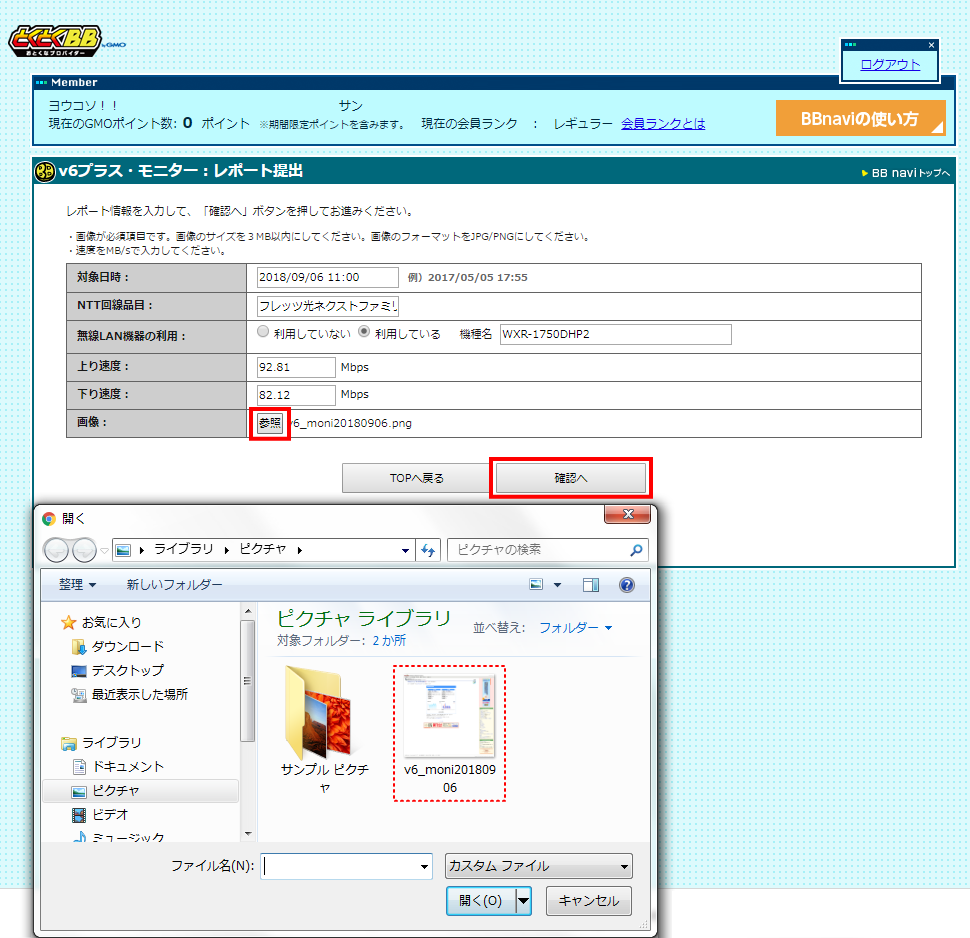Click the help question mark icon in dialog

click(x=626, y=585)
